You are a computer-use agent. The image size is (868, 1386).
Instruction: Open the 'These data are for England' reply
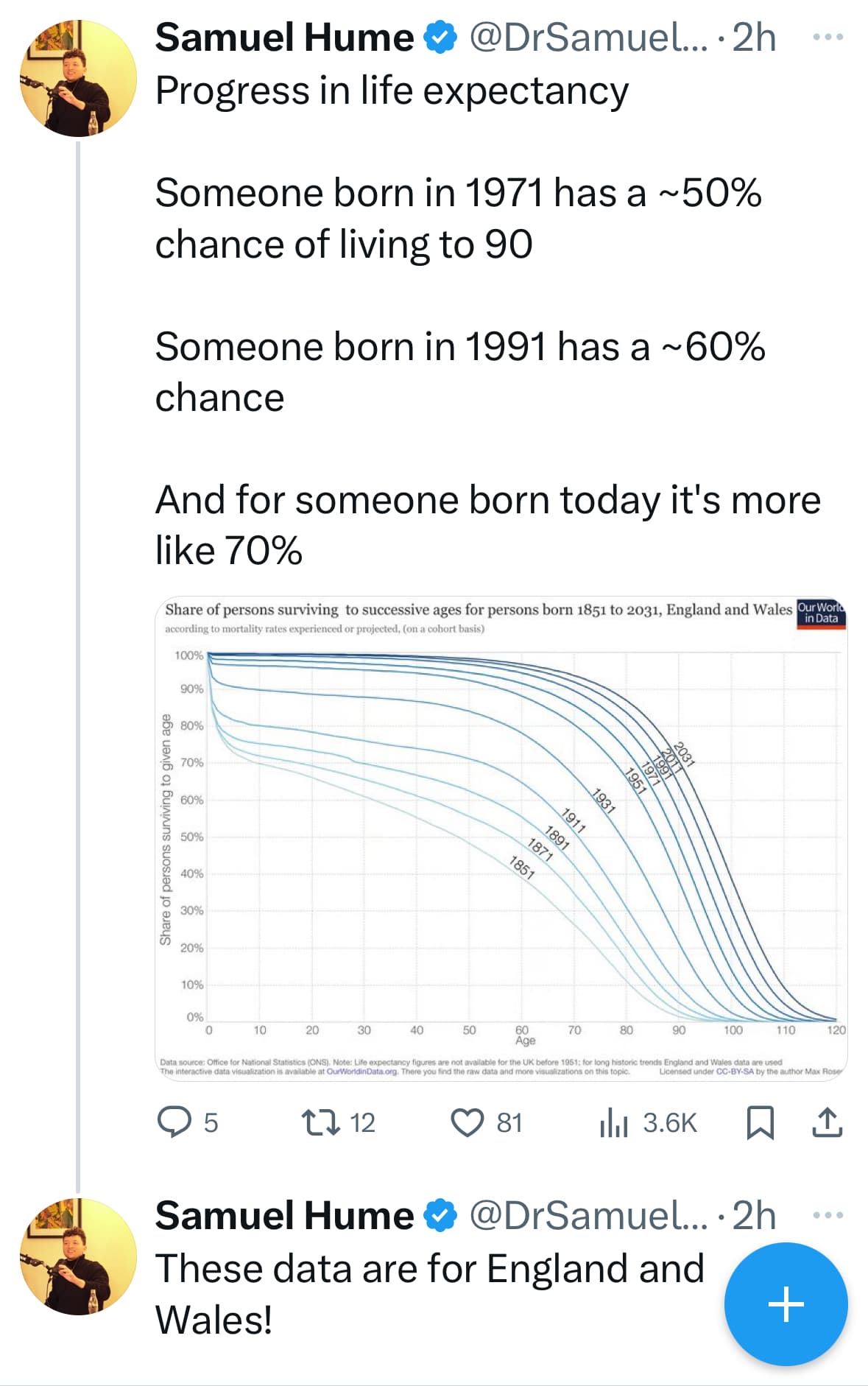[430, 1294]
